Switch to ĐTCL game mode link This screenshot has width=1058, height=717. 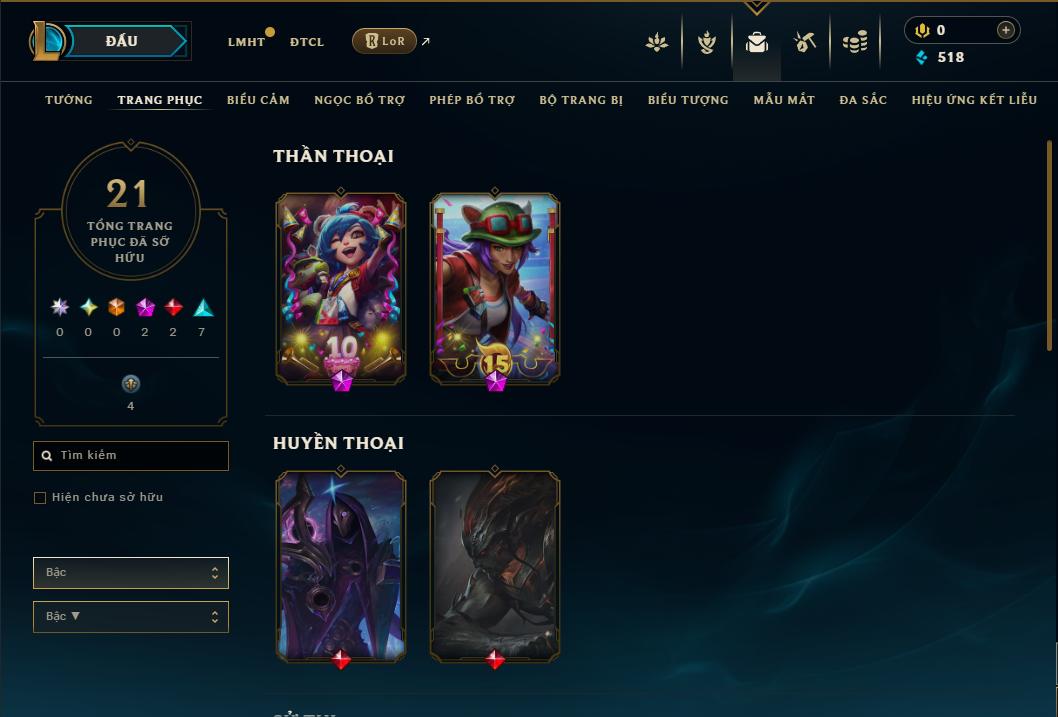click(307, 42)
